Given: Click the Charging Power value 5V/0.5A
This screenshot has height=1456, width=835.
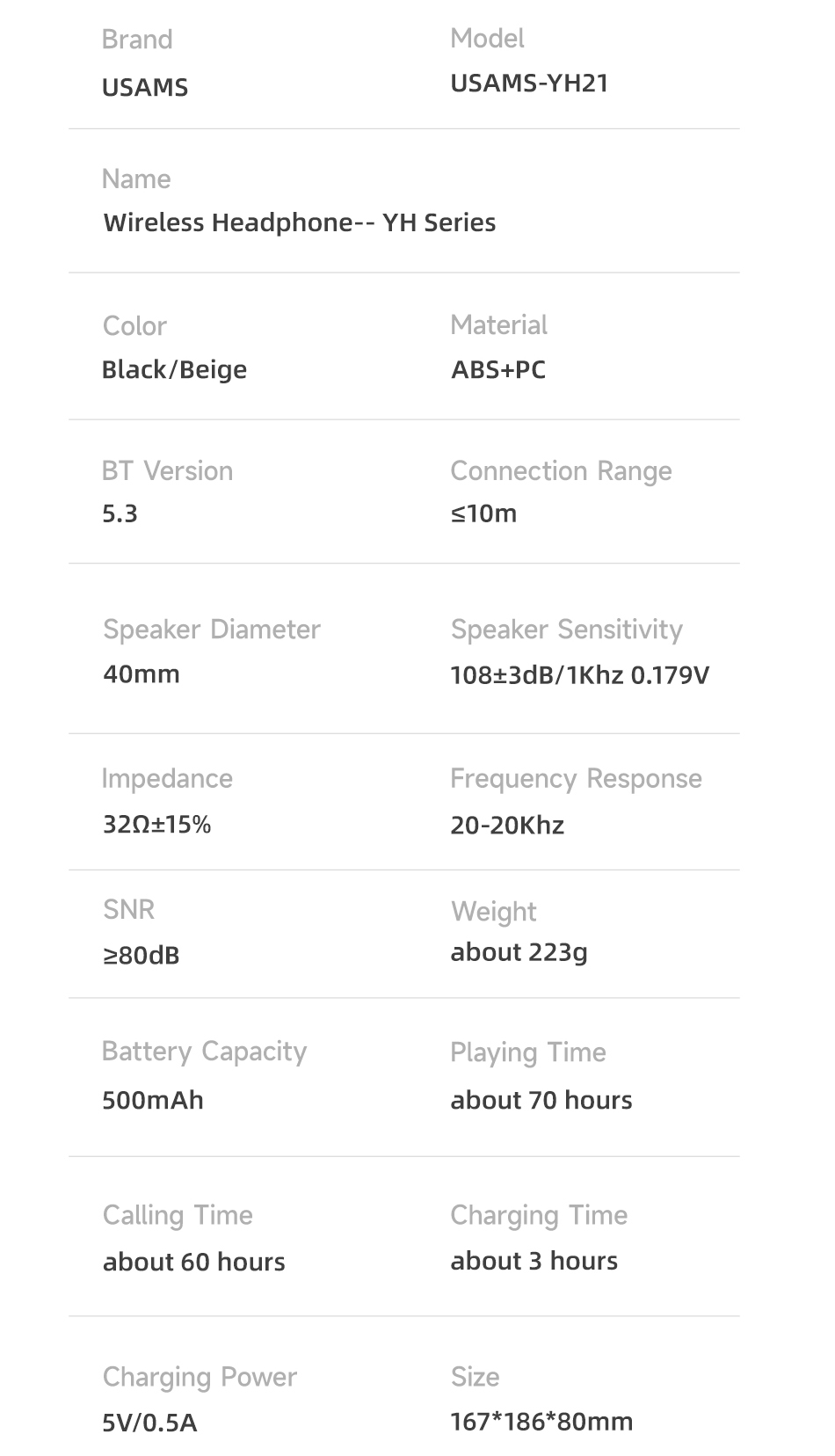Looking at the screenshot, I should (149, 1423).
